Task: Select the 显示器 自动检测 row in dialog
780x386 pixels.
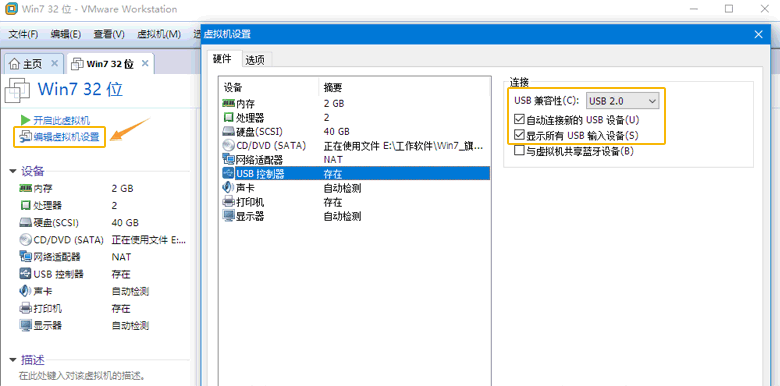Action: (356, 216)
